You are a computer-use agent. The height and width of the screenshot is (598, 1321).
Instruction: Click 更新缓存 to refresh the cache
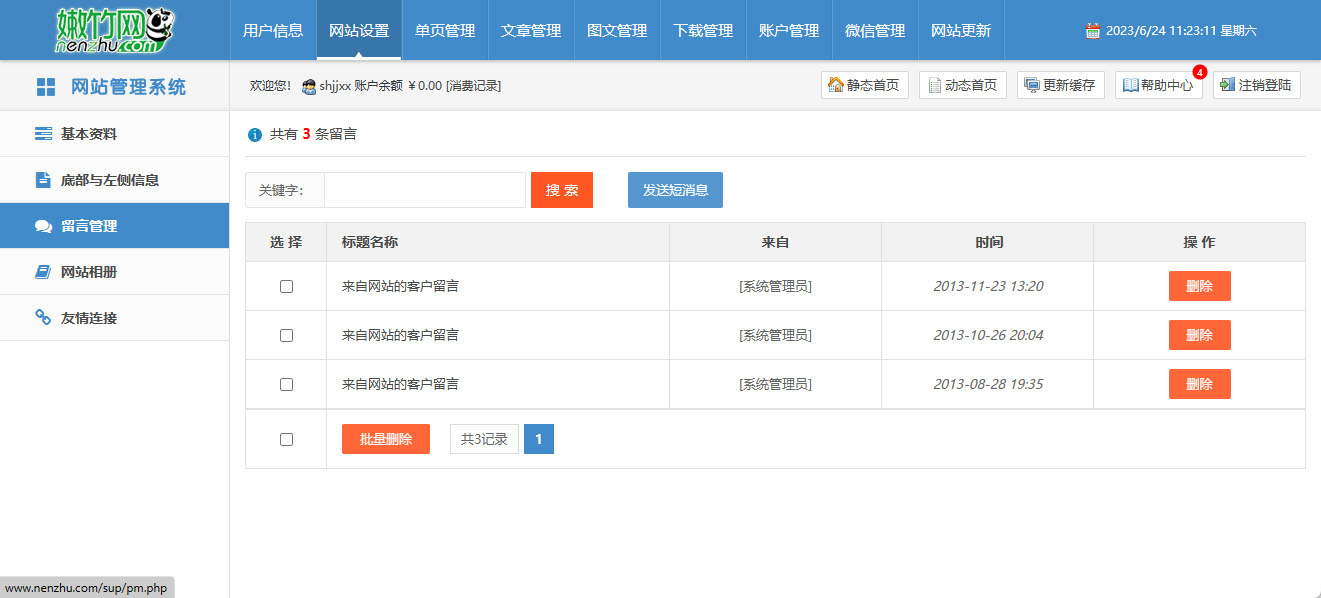coord(1060,85)
